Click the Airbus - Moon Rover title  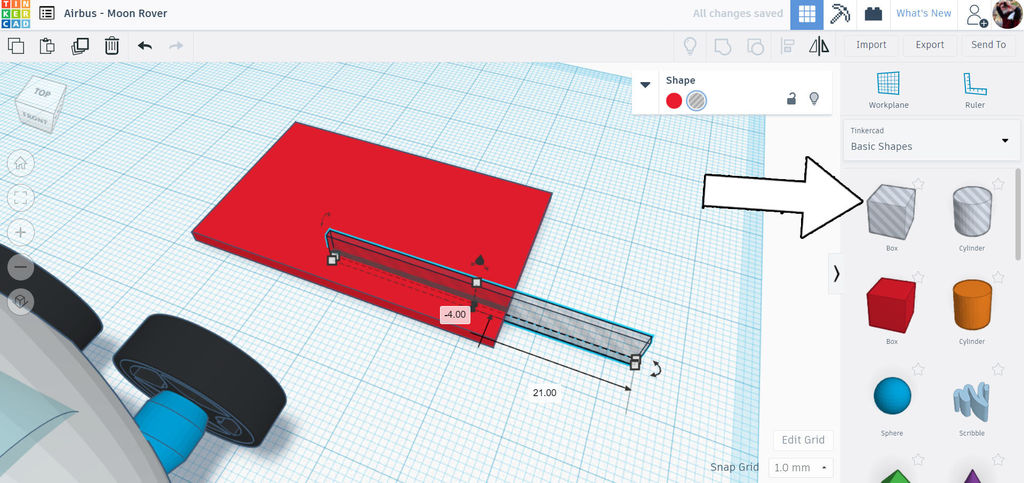tap(116, 13)
